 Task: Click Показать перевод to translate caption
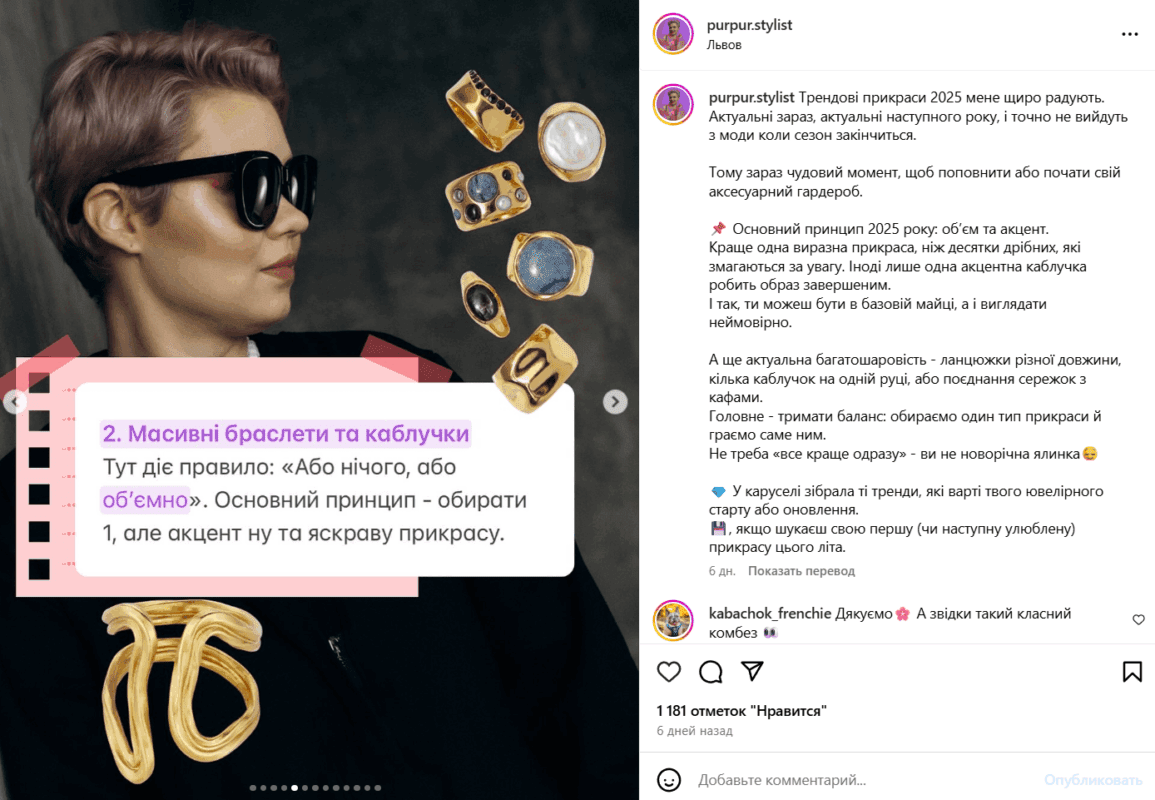coord(801,571)
